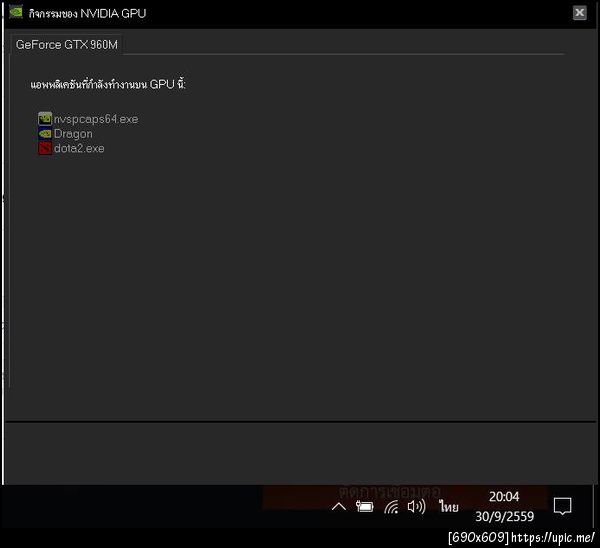Open the Wi-Fi network tray icon
Image resolution: width=600 pixels, height=548 pixels.
coord(391,507)
